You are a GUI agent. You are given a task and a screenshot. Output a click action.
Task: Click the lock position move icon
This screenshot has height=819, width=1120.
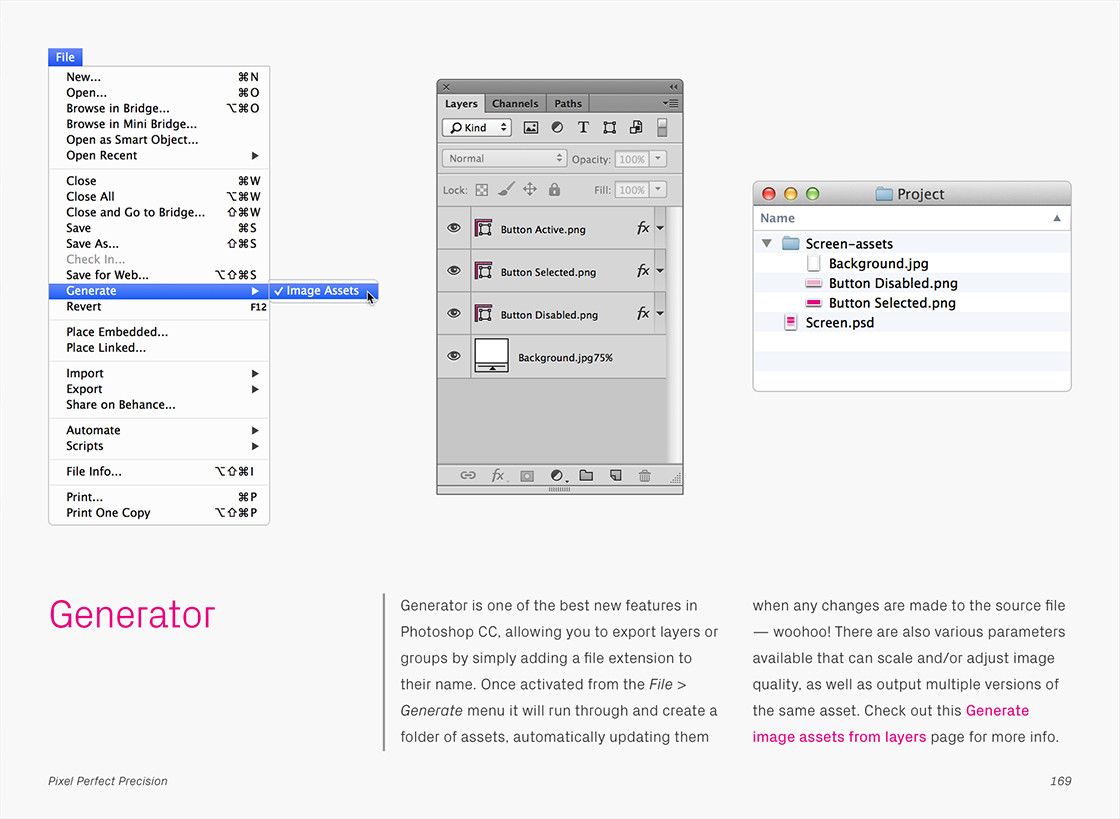point(530,190)
